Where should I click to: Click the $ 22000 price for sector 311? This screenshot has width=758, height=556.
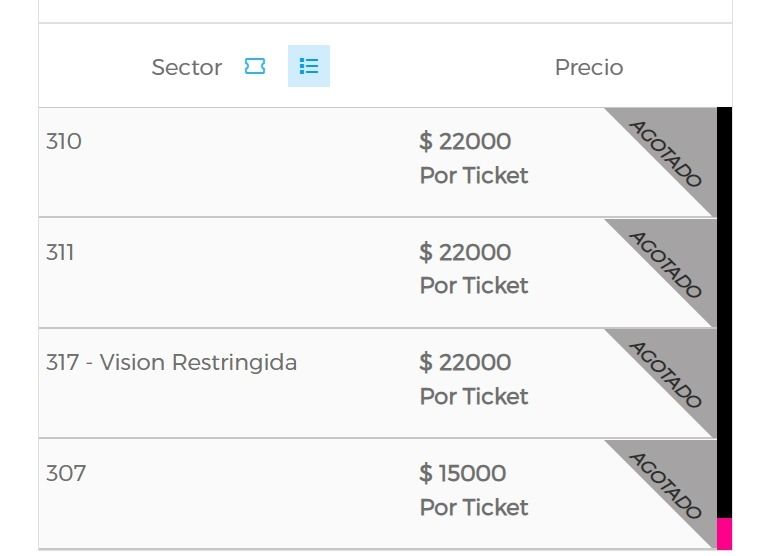465,252
